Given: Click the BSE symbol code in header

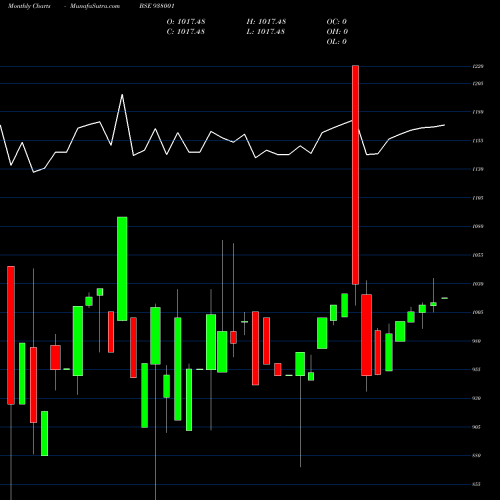Looking at the screenshot, I should click(157, 6).
